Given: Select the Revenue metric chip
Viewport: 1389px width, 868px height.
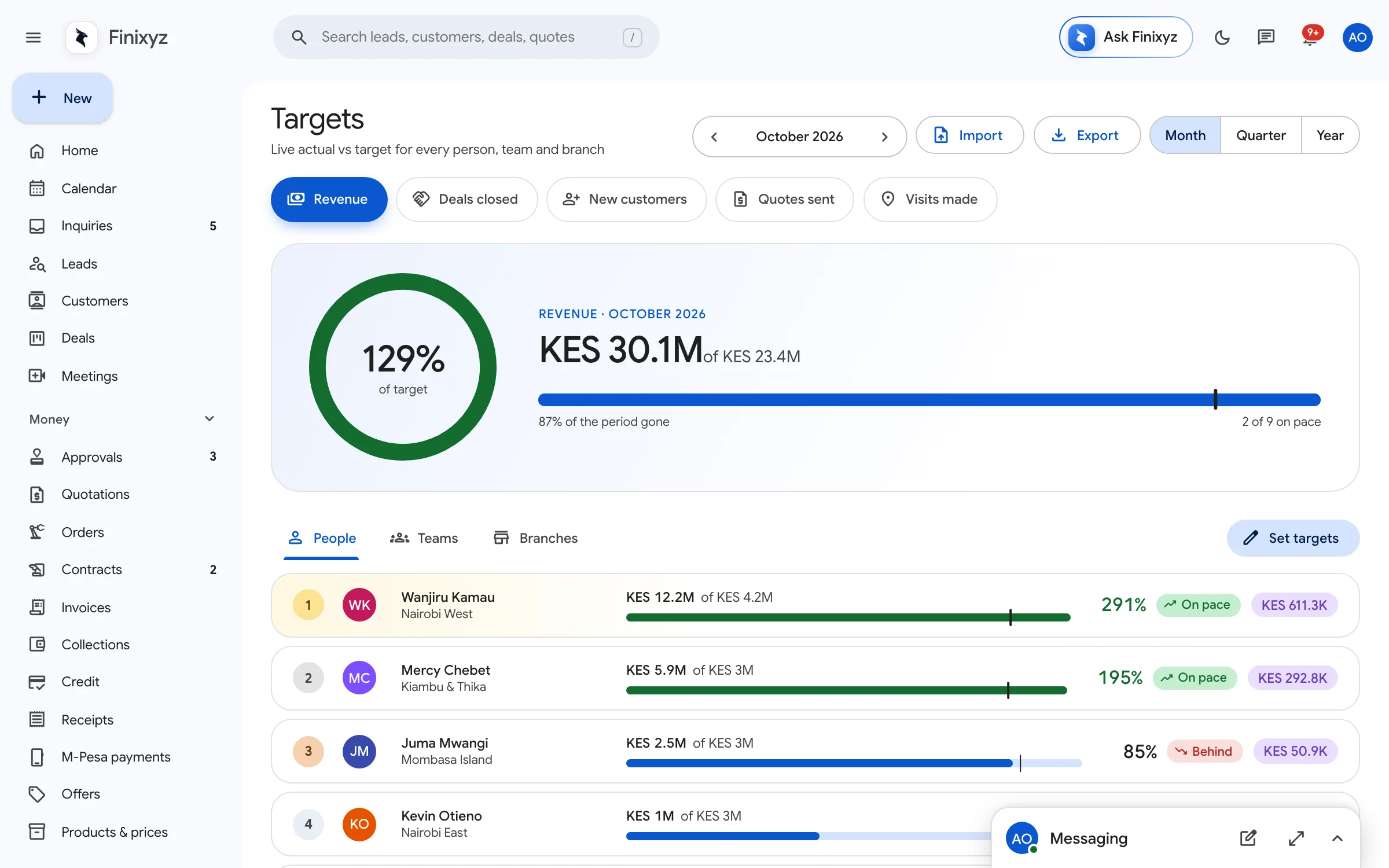Looking at the screenshot, I should point(329,199).
